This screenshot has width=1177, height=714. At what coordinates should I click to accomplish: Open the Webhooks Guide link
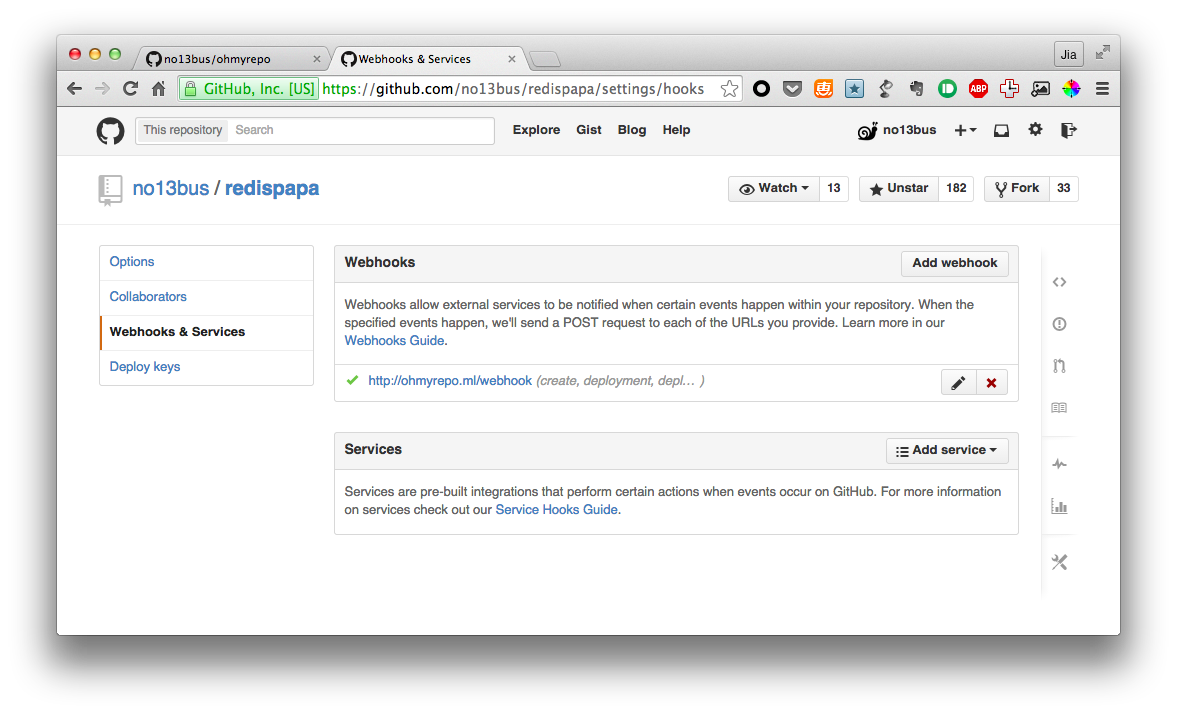tap(394, 341)
